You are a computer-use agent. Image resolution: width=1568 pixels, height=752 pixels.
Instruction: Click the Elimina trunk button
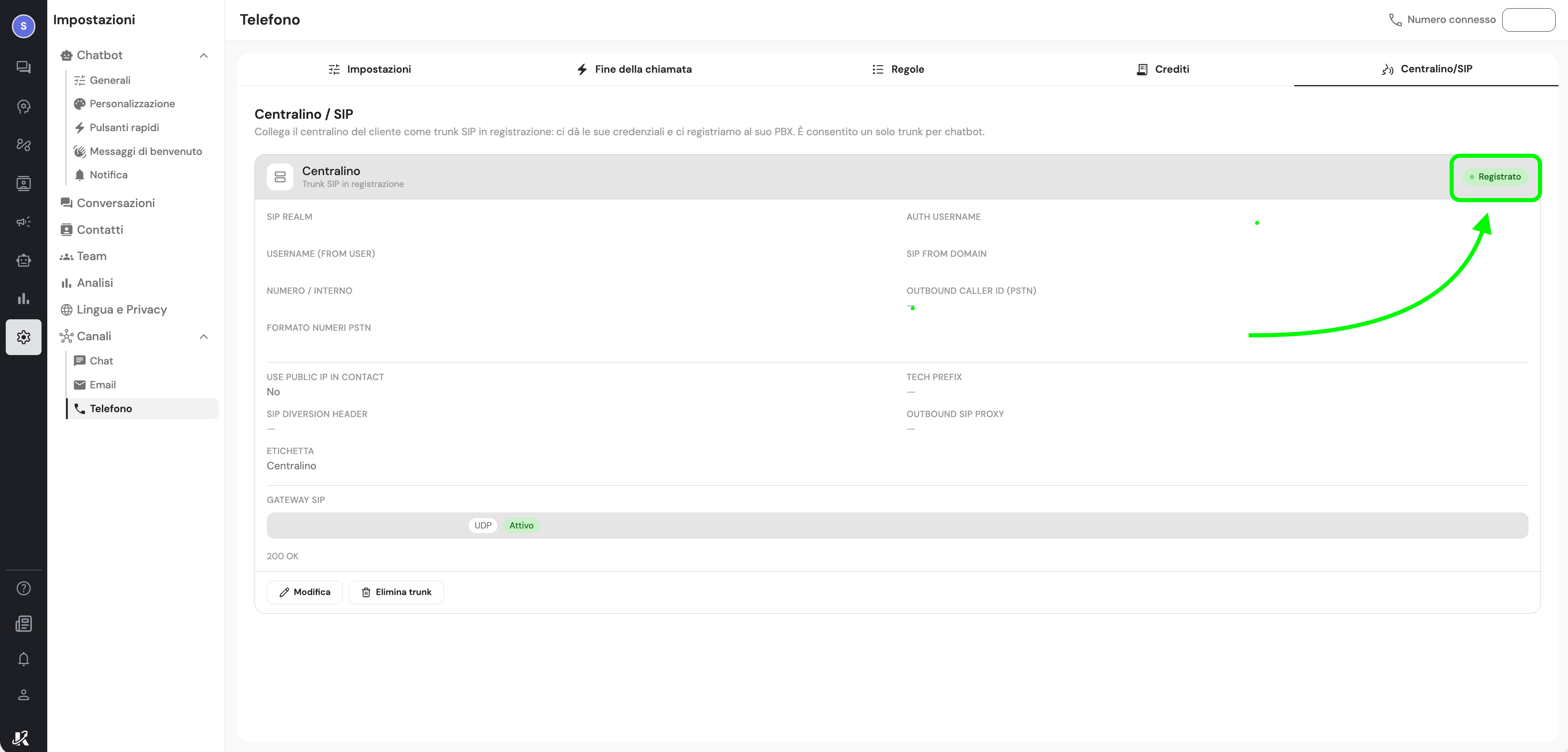click(x=396, y=592)
